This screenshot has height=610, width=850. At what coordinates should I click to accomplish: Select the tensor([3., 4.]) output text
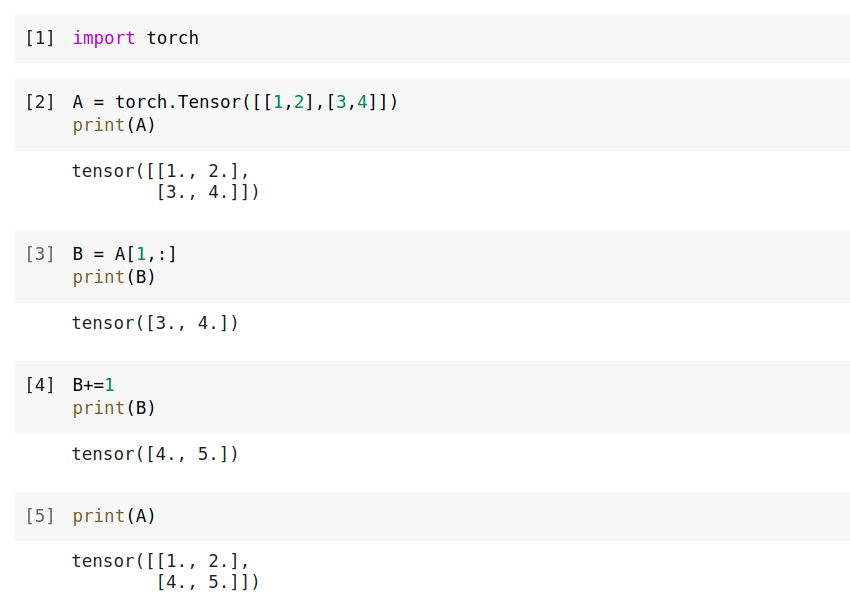tap(155, 323)
